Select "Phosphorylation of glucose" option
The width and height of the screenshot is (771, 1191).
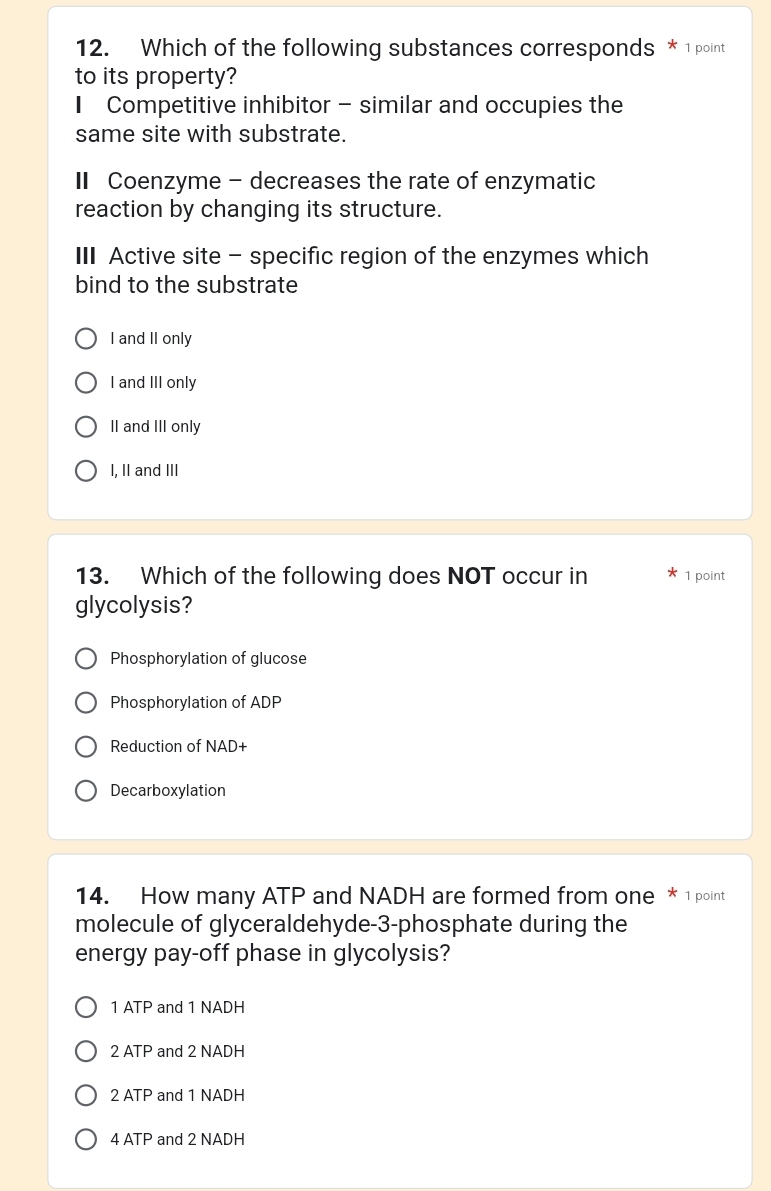coord(86,658)
